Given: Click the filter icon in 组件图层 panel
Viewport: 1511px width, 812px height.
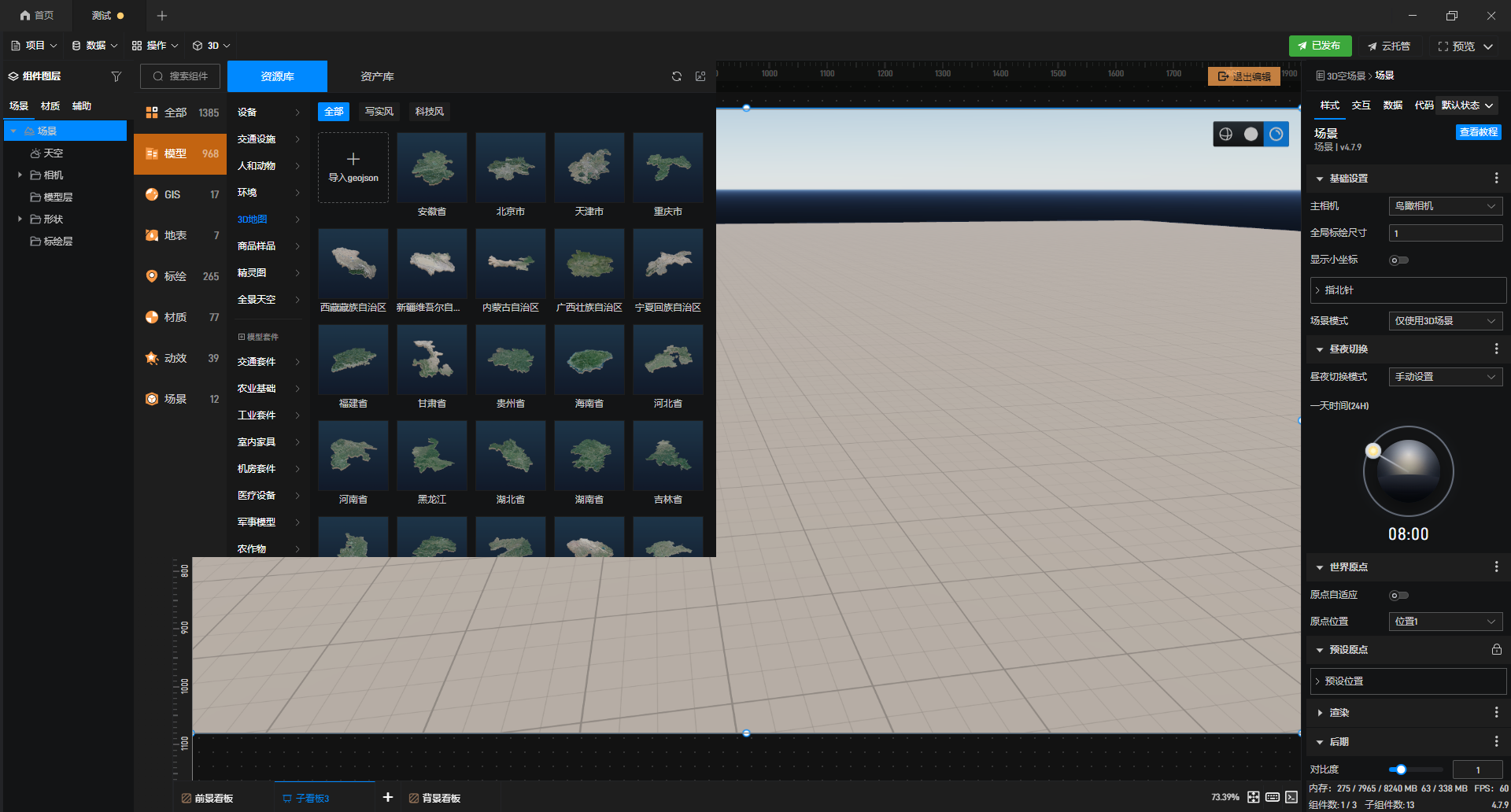Looking at the screenshot, I should 116,76.
